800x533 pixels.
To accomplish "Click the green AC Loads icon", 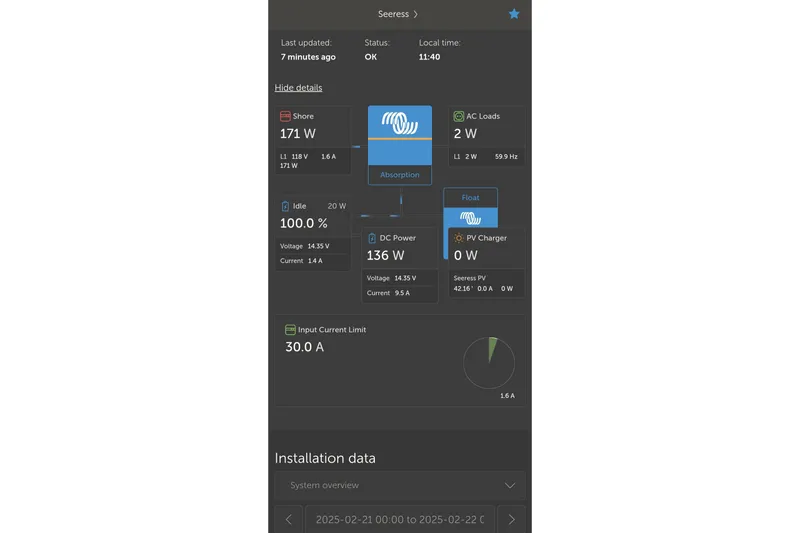I will click(x=459, y=116).
